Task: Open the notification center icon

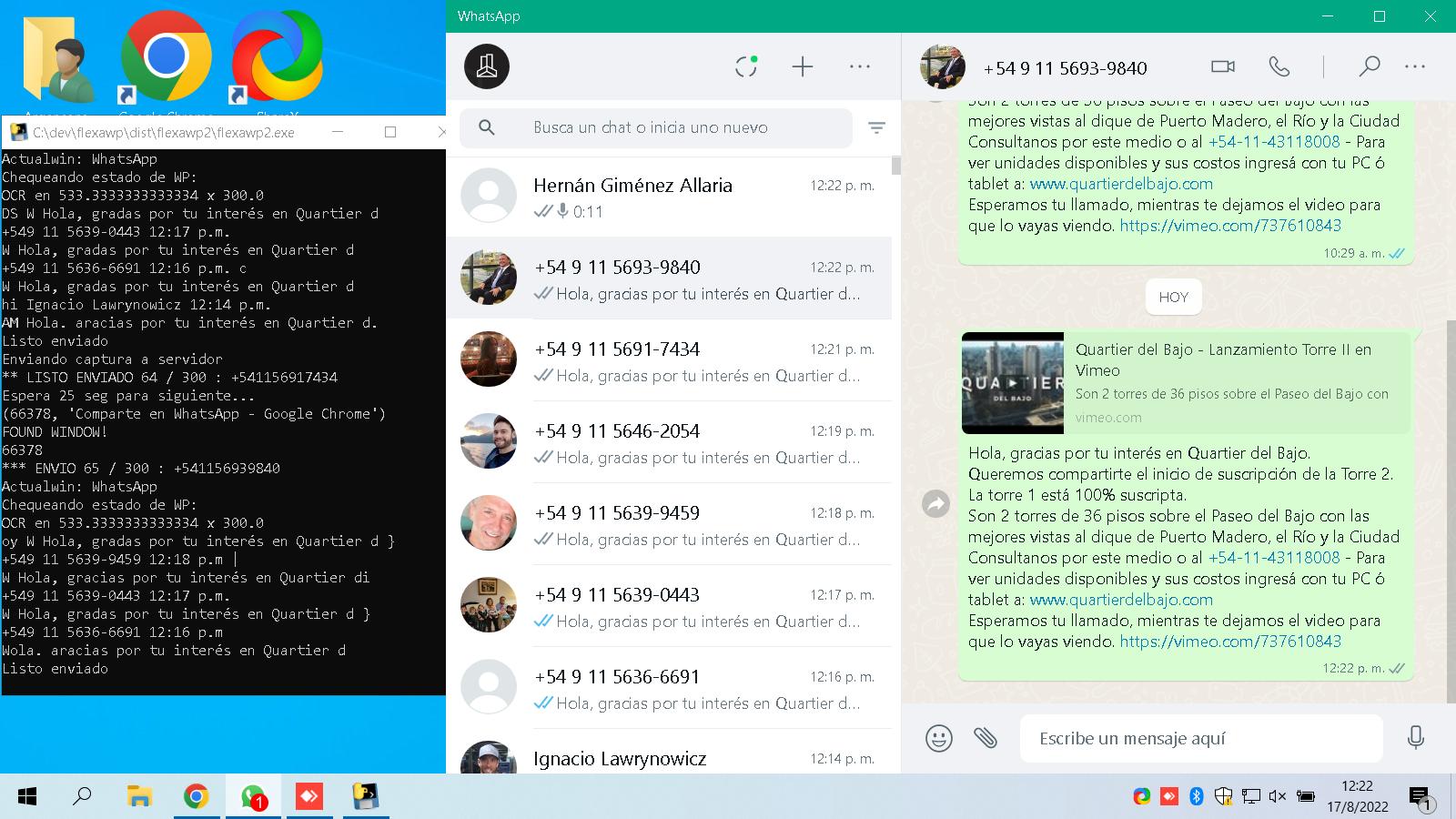Action: tap(1421, 798)
